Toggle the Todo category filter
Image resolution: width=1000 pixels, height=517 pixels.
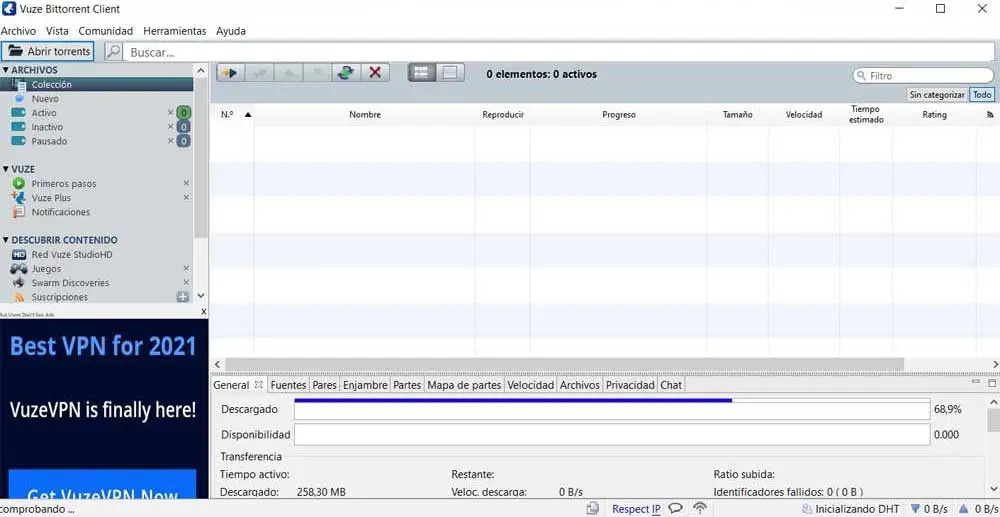(x=982, y=95)
